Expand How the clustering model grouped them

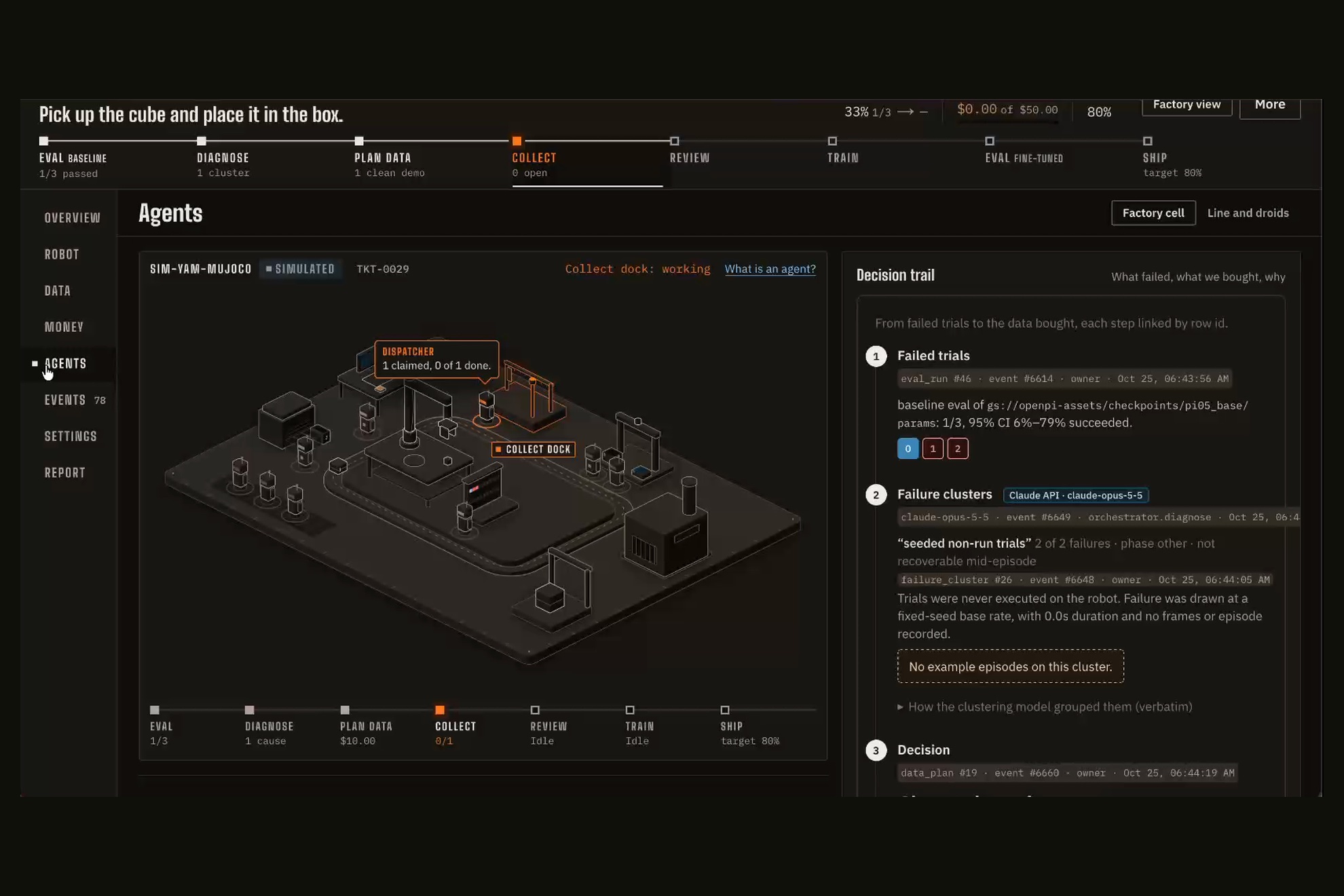click(1045, 707)
